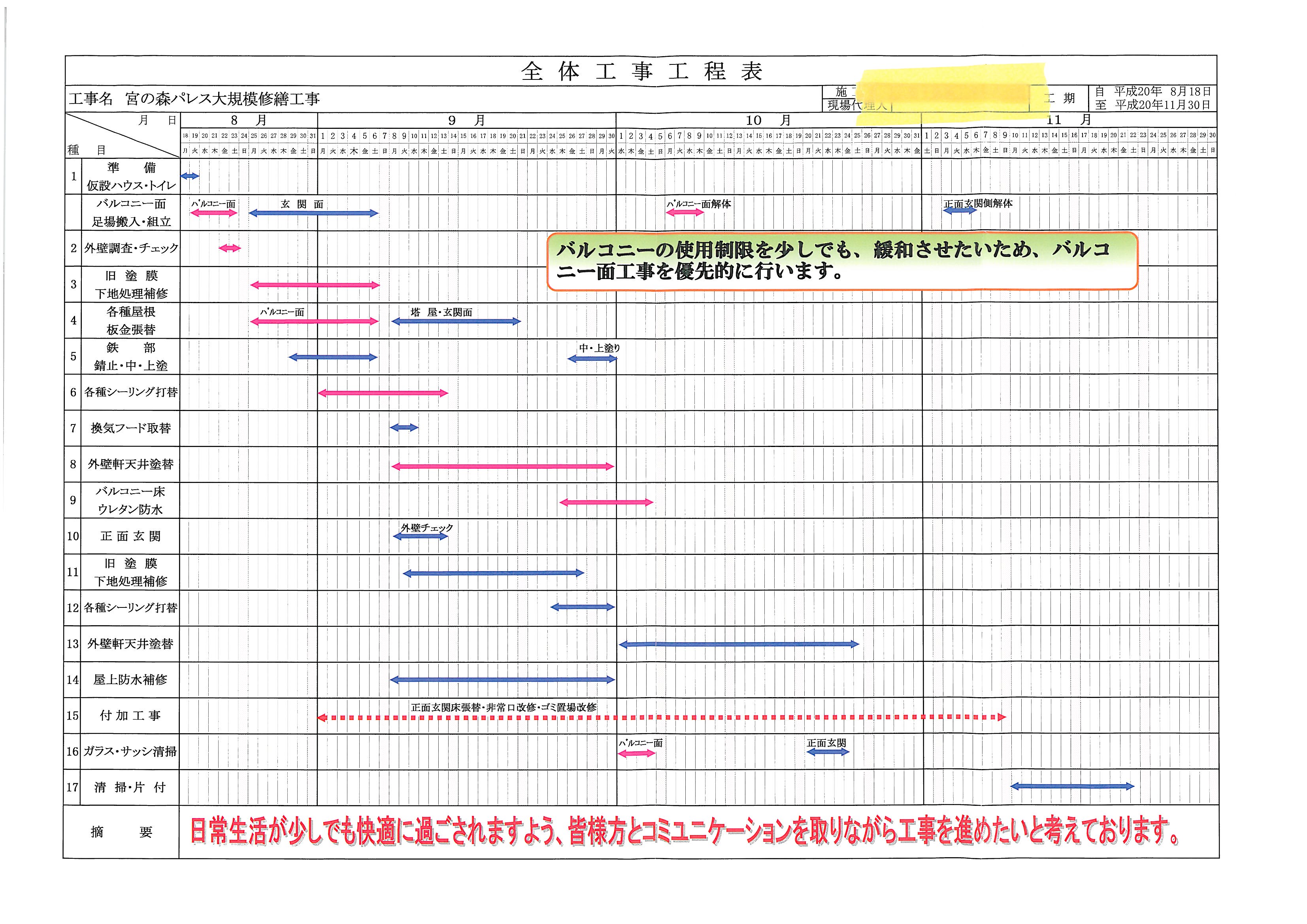1307x924 pixels.
Task: Click row 12 label 各種シーリング打替
Action: click(x=131, y=608)
